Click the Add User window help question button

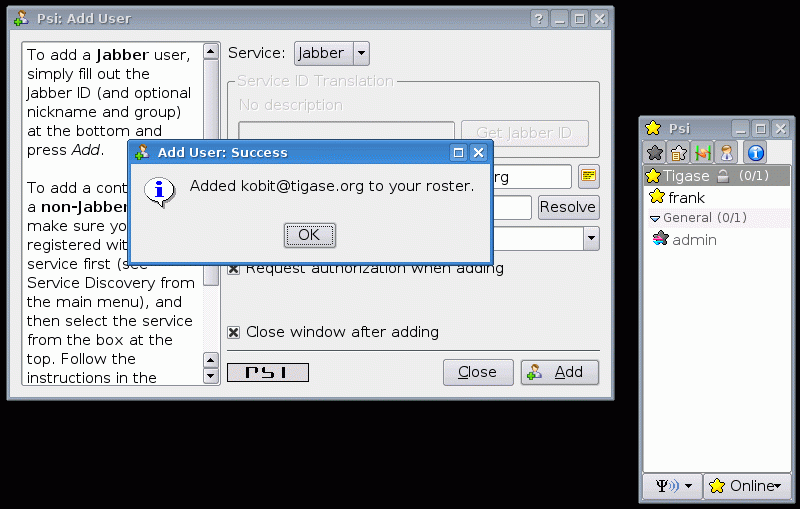(539, 19)
